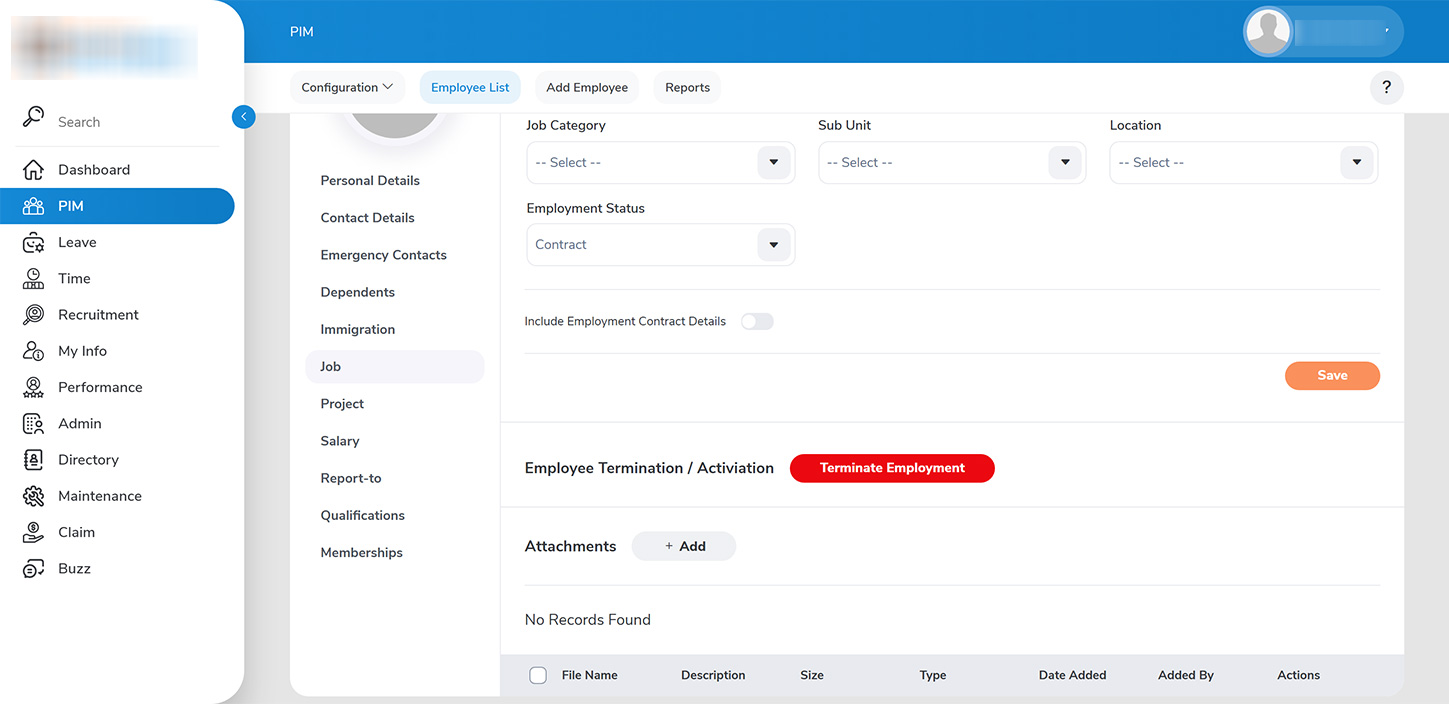Image resolution: width=1449 pixels, height=704 pixels.
Task: Expand the Job Category dropdown
Action: pyautogui.click(x=773, y=162)
